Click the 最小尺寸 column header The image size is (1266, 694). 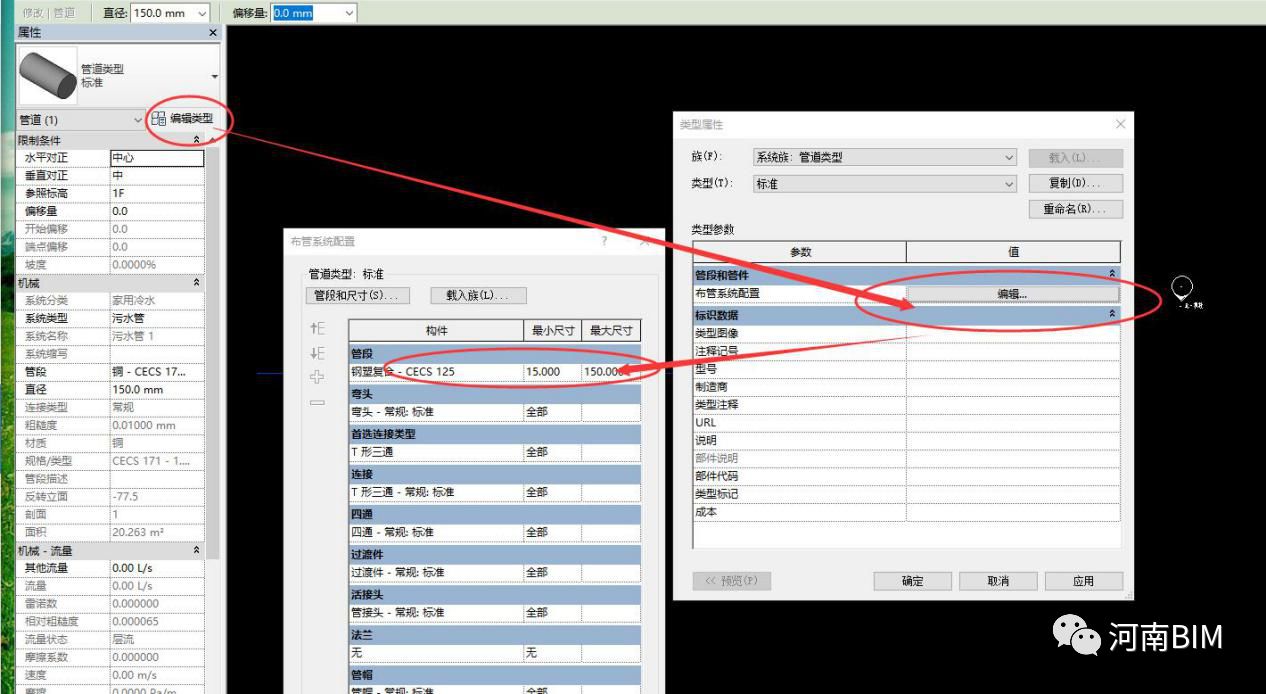552,330
